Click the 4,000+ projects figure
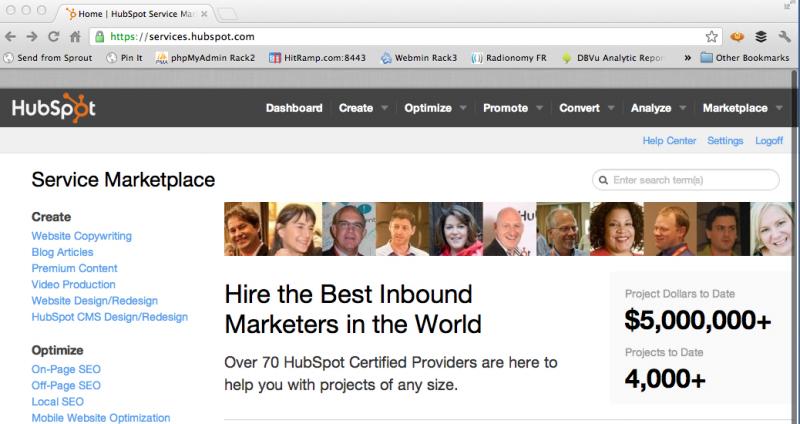The width and height of the screenshot is (800, 424). point(665,379)
